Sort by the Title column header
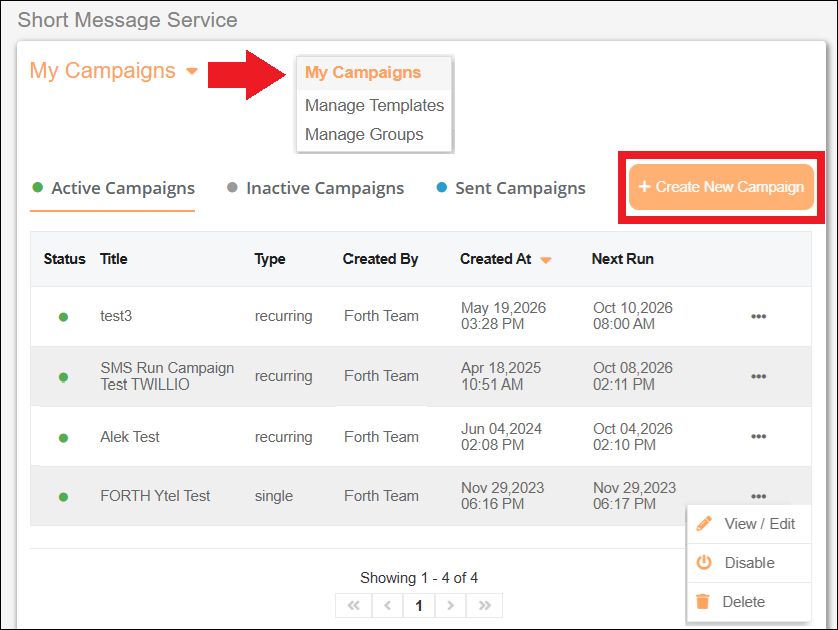This screenshot has height=630, width=838. click(x=113, y=259)
